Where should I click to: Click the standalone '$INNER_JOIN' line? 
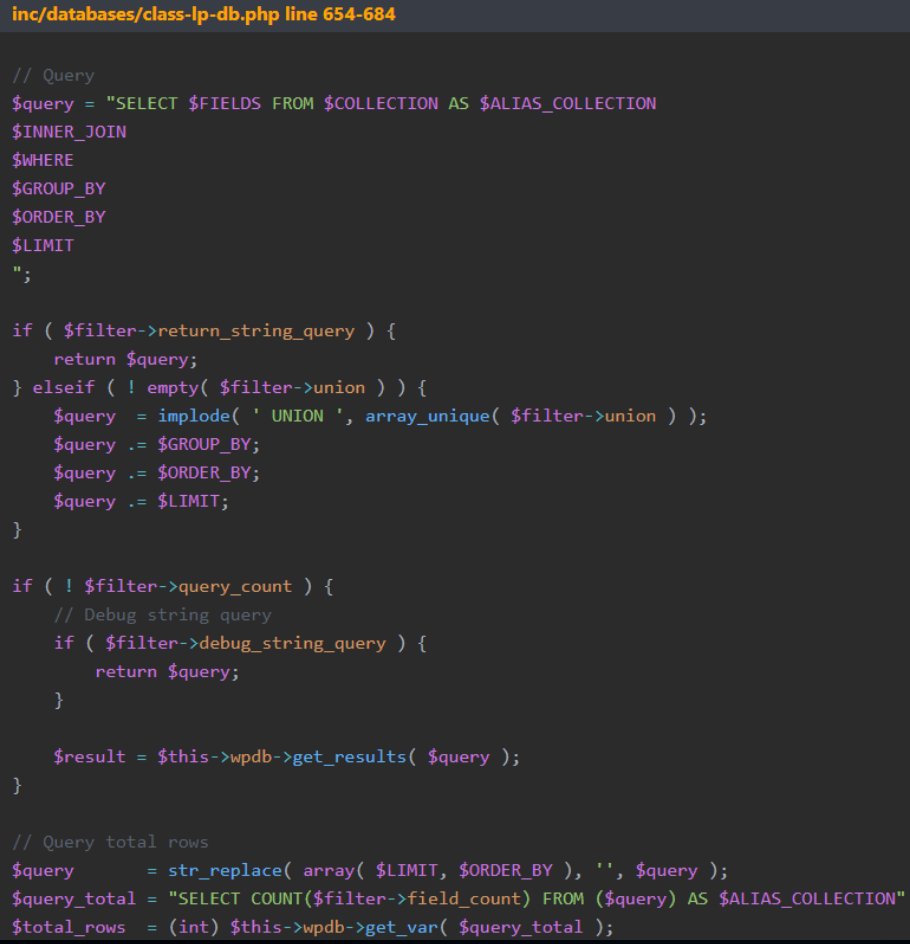[69, 132]
